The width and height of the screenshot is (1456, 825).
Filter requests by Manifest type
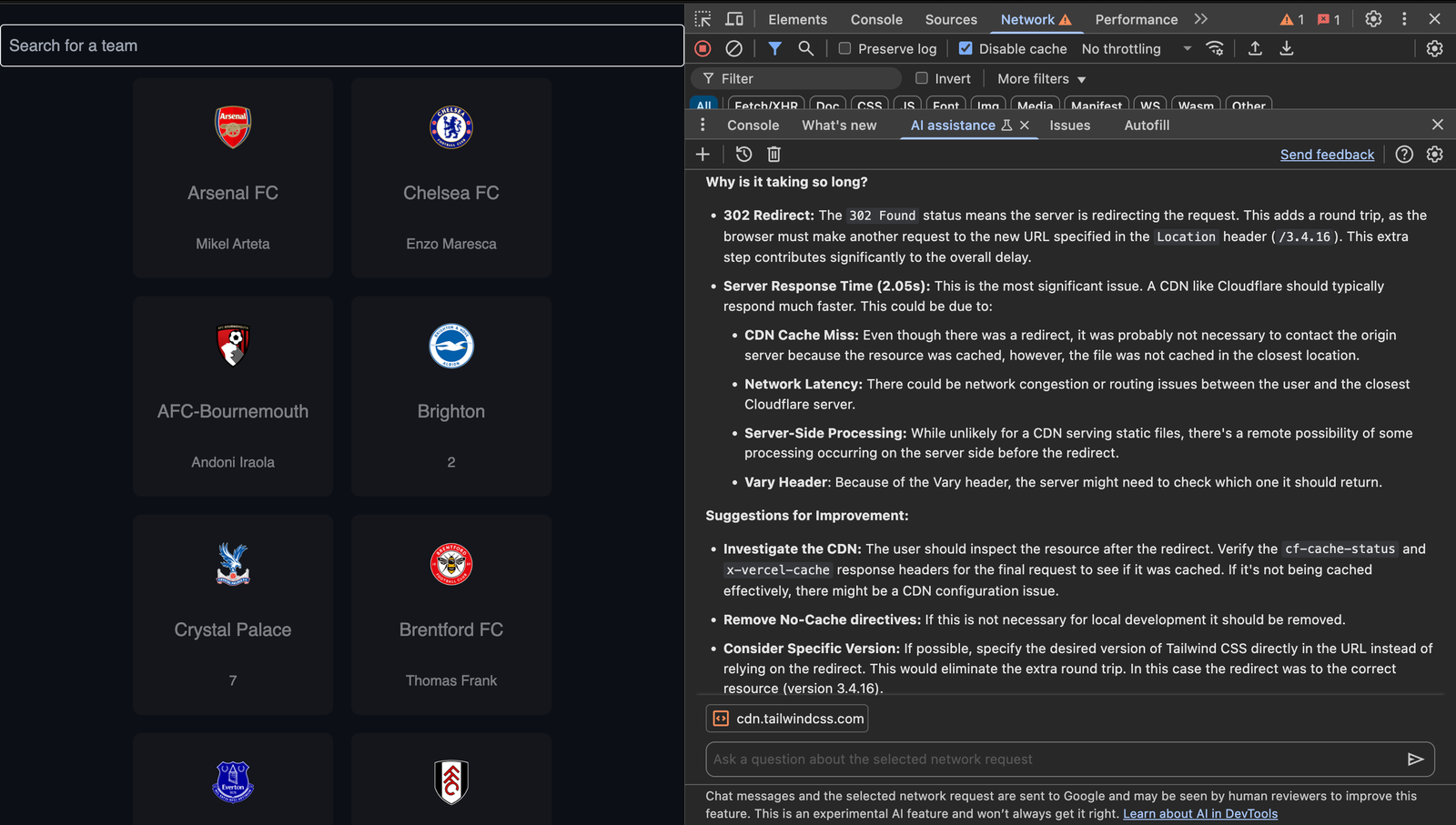pos(1097,106)
